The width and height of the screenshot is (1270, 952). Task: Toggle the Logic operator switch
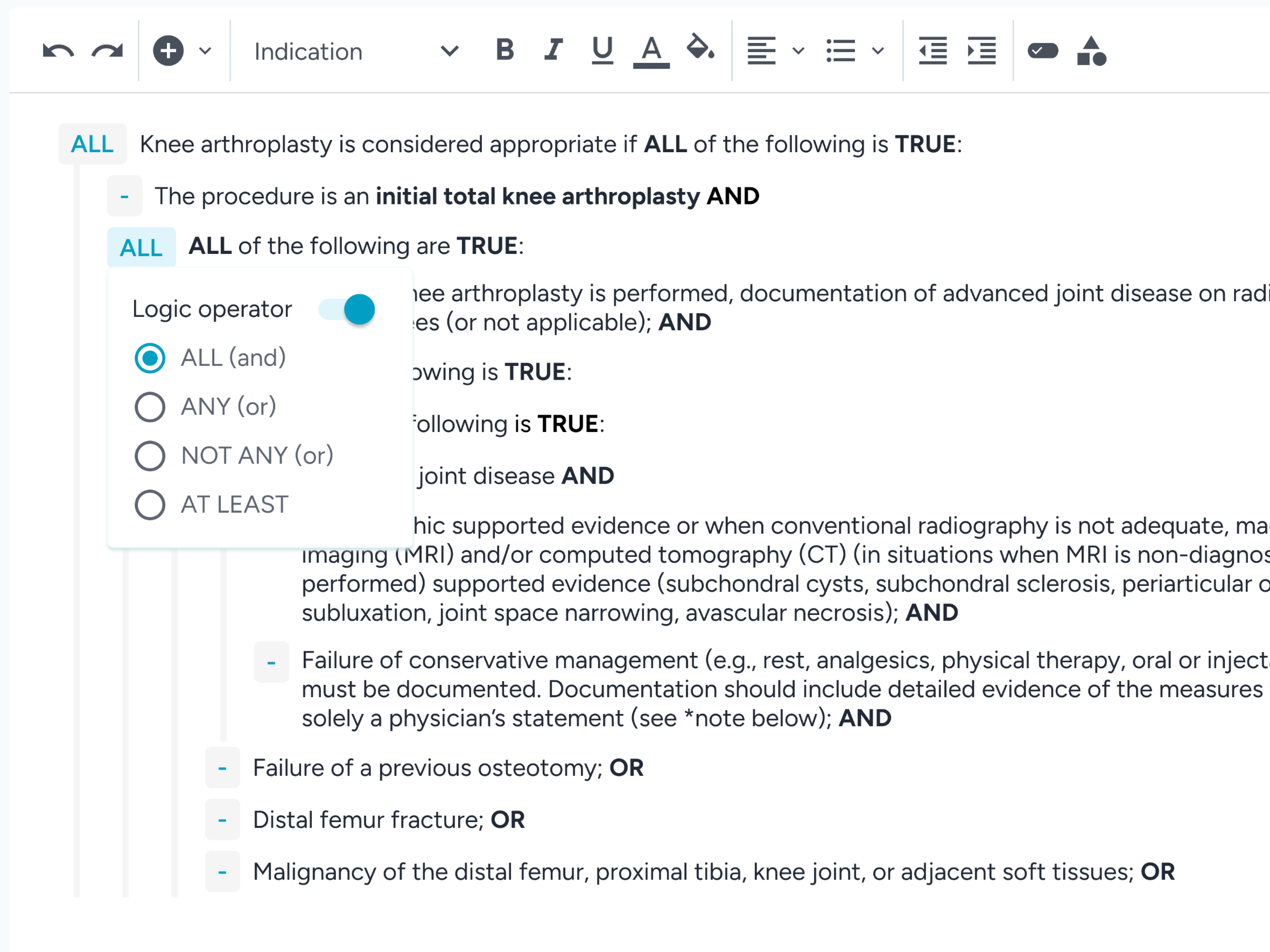(x=347, y=309)
